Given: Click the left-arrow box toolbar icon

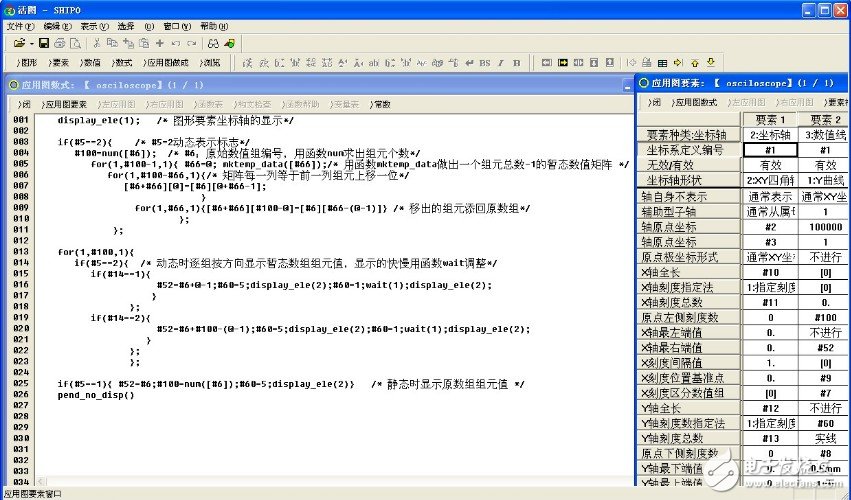Looking at the screenshot, I should click(547, 63).
